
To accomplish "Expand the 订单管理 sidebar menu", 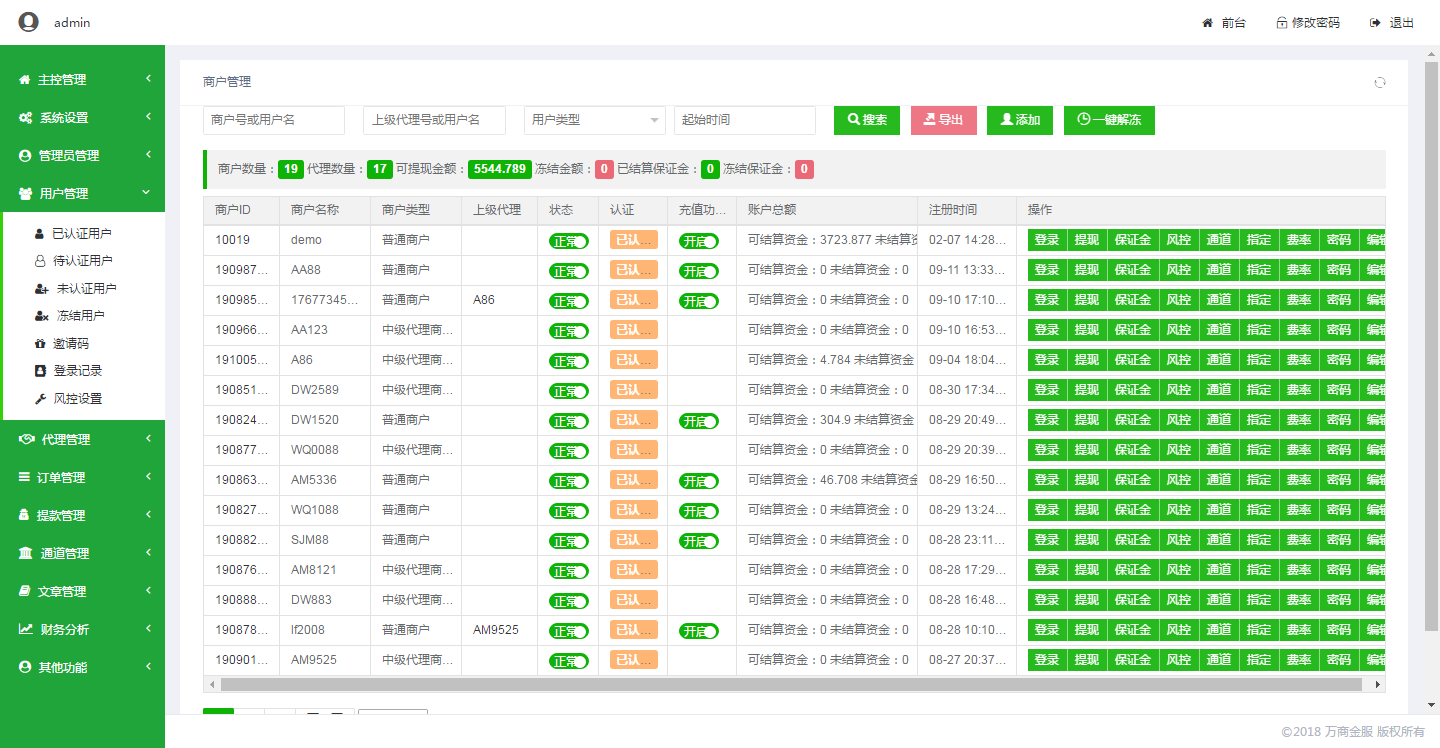I will click(x=82, y=478).
